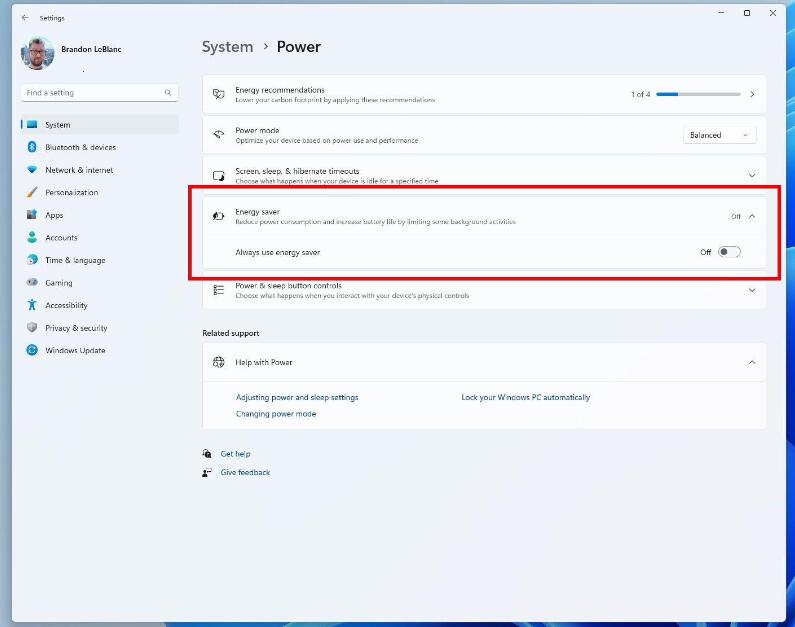795x627 pixels.
Task: Click the Bluetooth & devices sidebar icon
Action: tap(32, 147)
